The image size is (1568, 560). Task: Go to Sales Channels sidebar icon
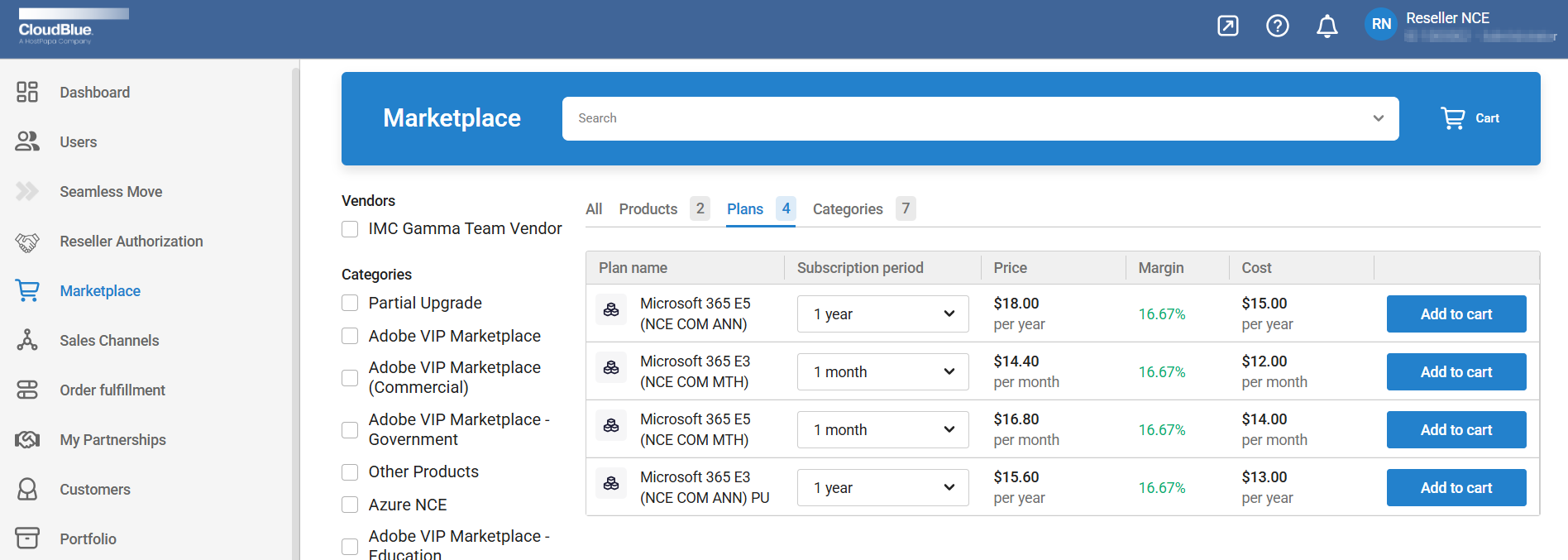pos(27,340)
